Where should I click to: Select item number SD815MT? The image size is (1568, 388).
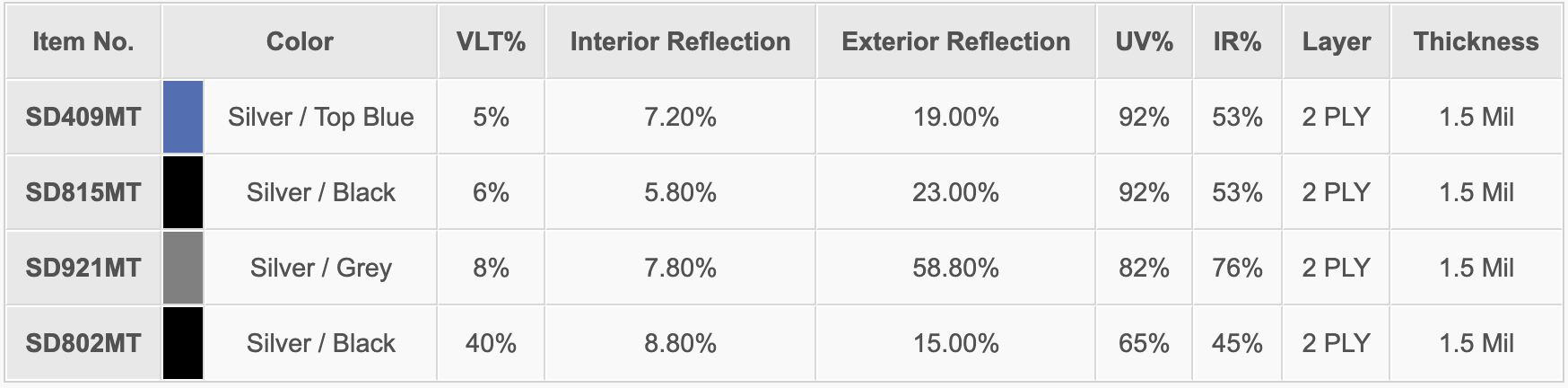pyautogui.click(x=83, y=192)
